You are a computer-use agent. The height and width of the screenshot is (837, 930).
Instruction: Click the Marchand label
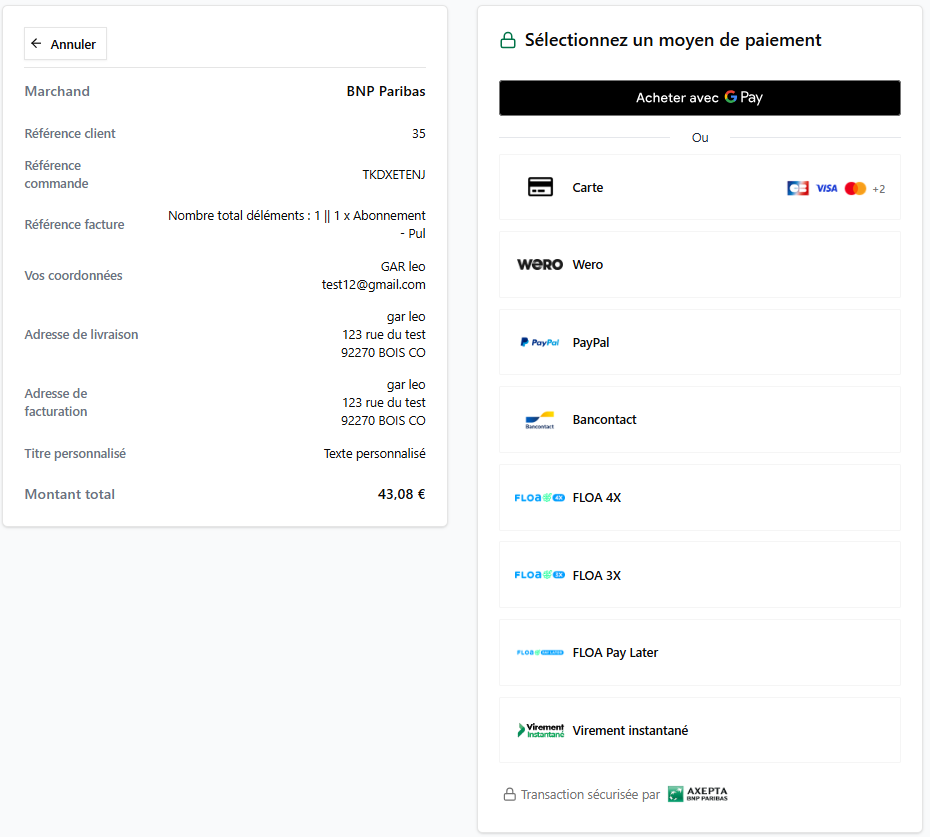click(57, 91)
